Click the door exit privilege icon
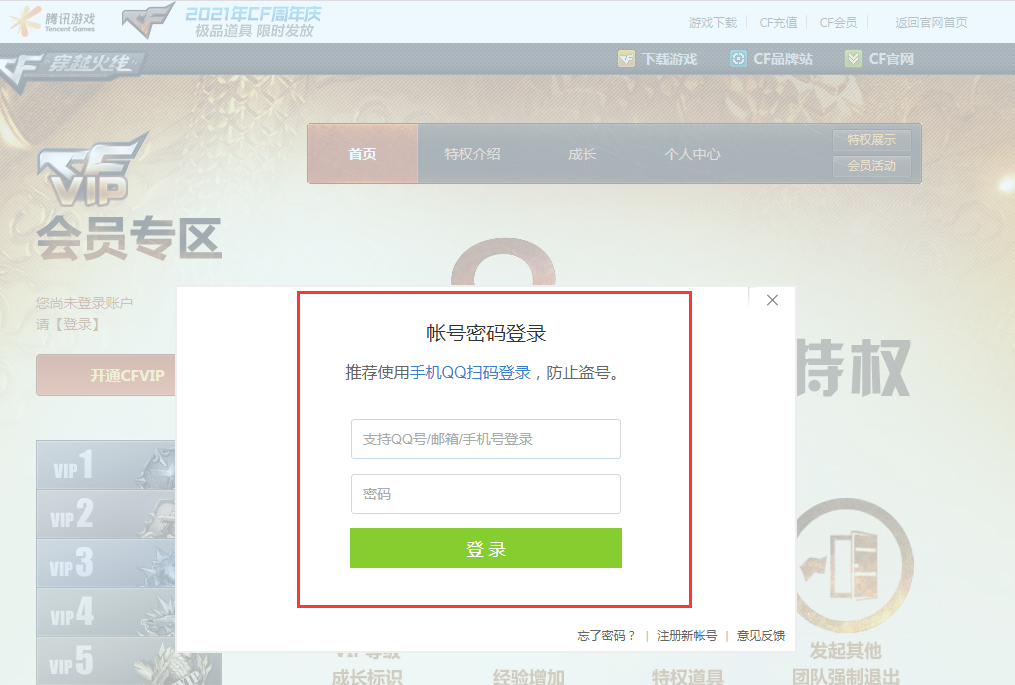 coord(853,565)
